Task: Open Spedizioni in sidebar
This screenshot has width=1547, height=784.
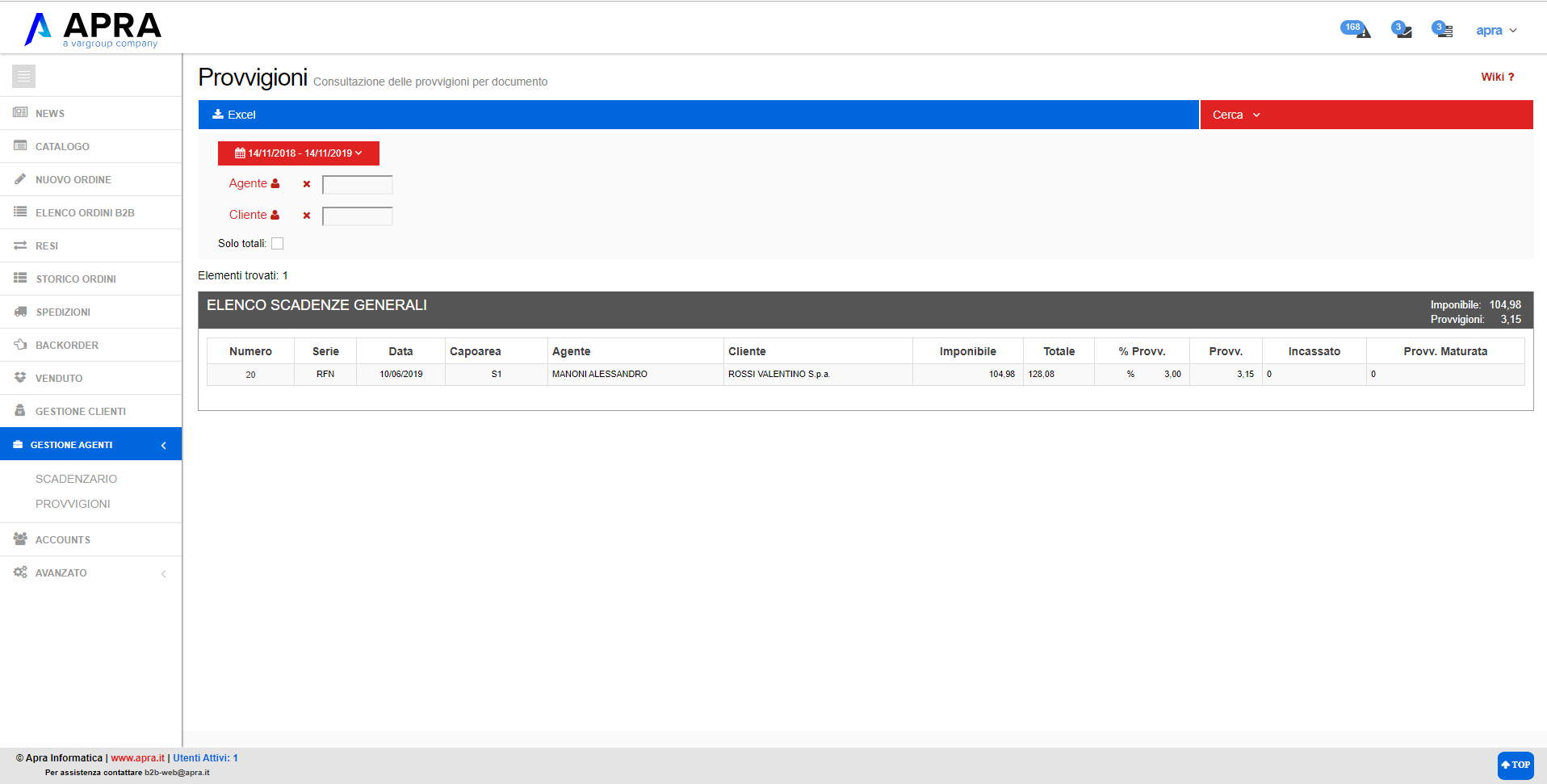Action: click(90, 312)
